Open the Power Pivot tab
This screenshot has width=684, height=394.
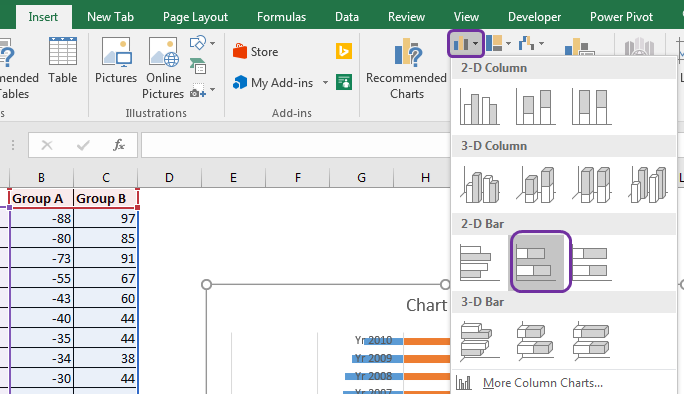coord(621,17)
